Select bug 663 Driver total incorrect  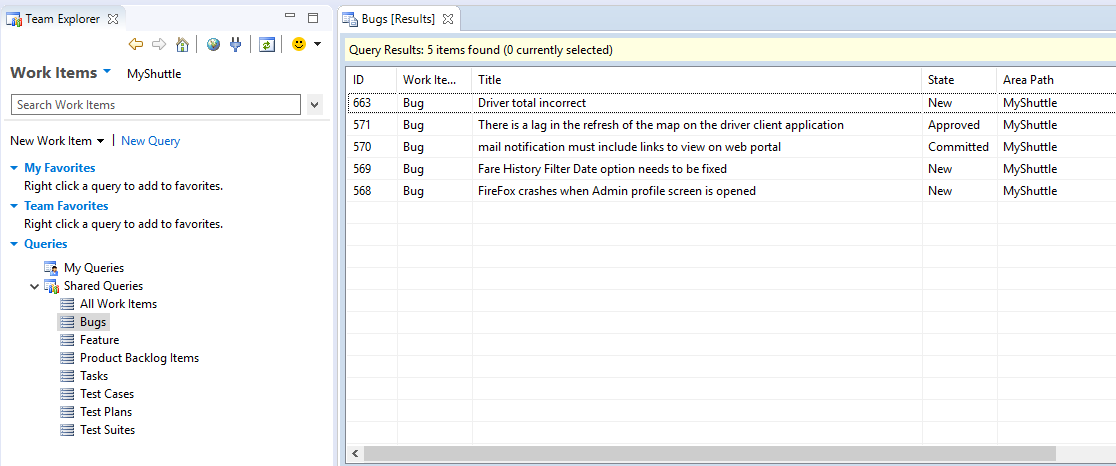pyautogui.click(x=731, y=103)
